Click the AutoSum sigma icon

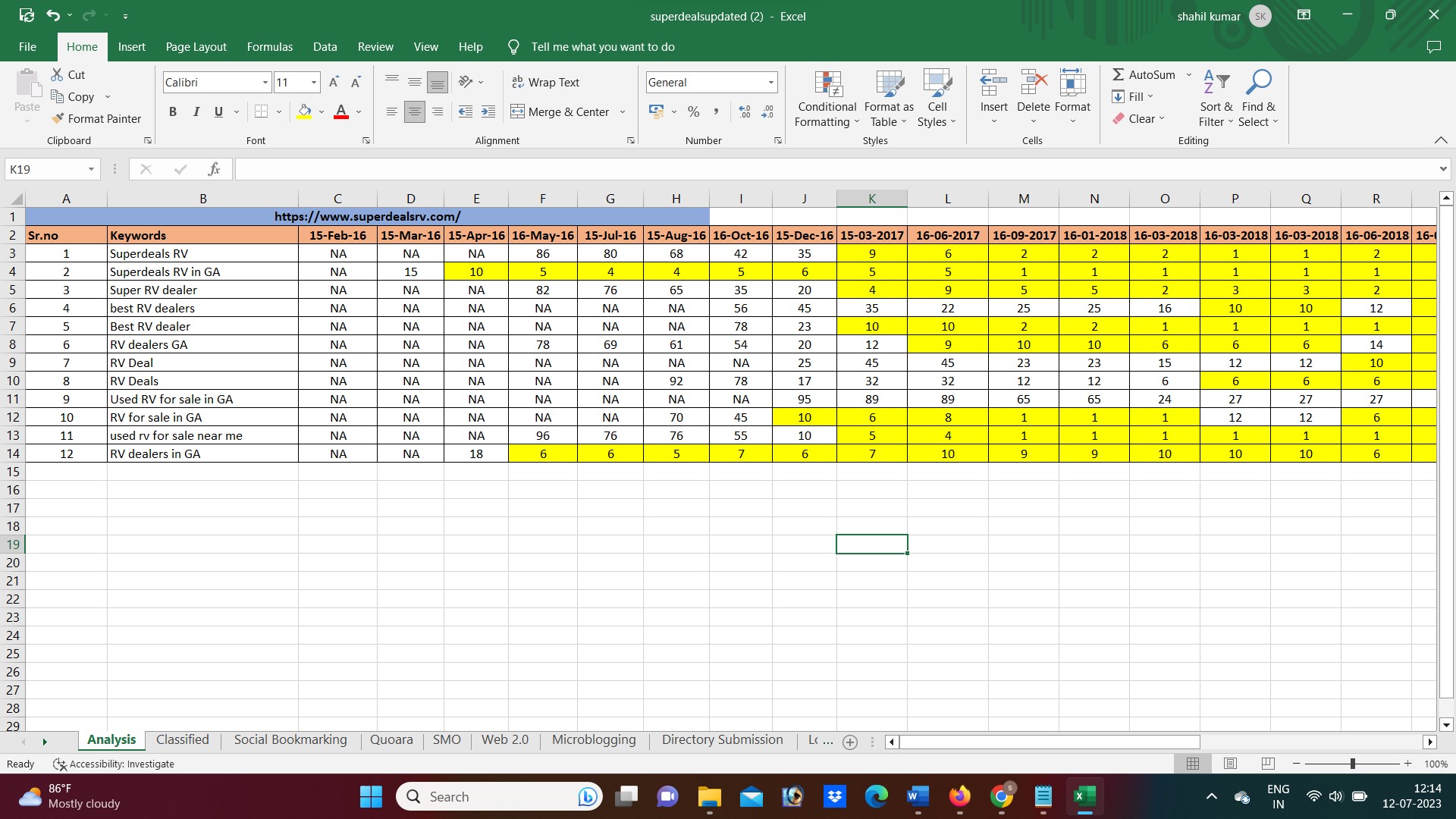tap(1119, 74)
